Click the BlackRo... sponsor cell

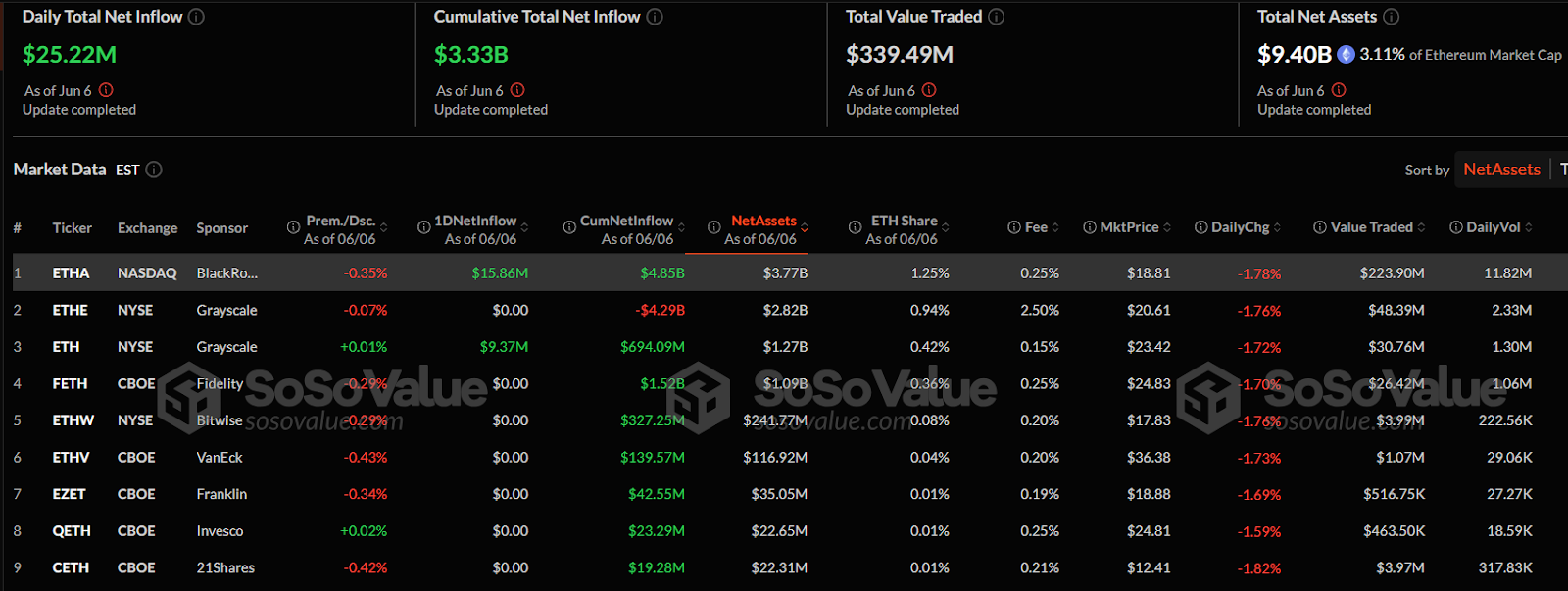click(x=227, y=273)
